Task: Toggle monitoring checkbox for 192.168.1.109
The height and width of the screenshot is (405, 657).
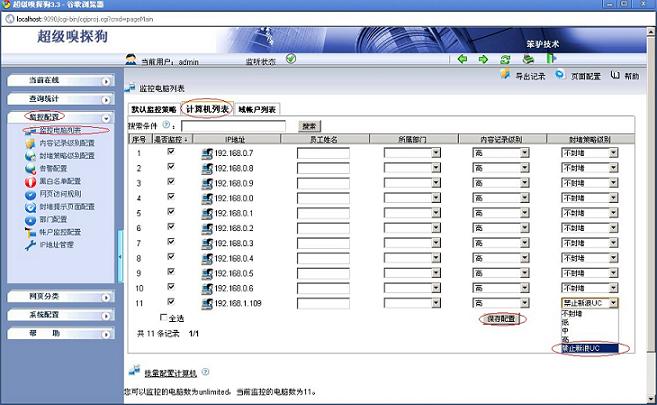Action: (x=171, y=302)
